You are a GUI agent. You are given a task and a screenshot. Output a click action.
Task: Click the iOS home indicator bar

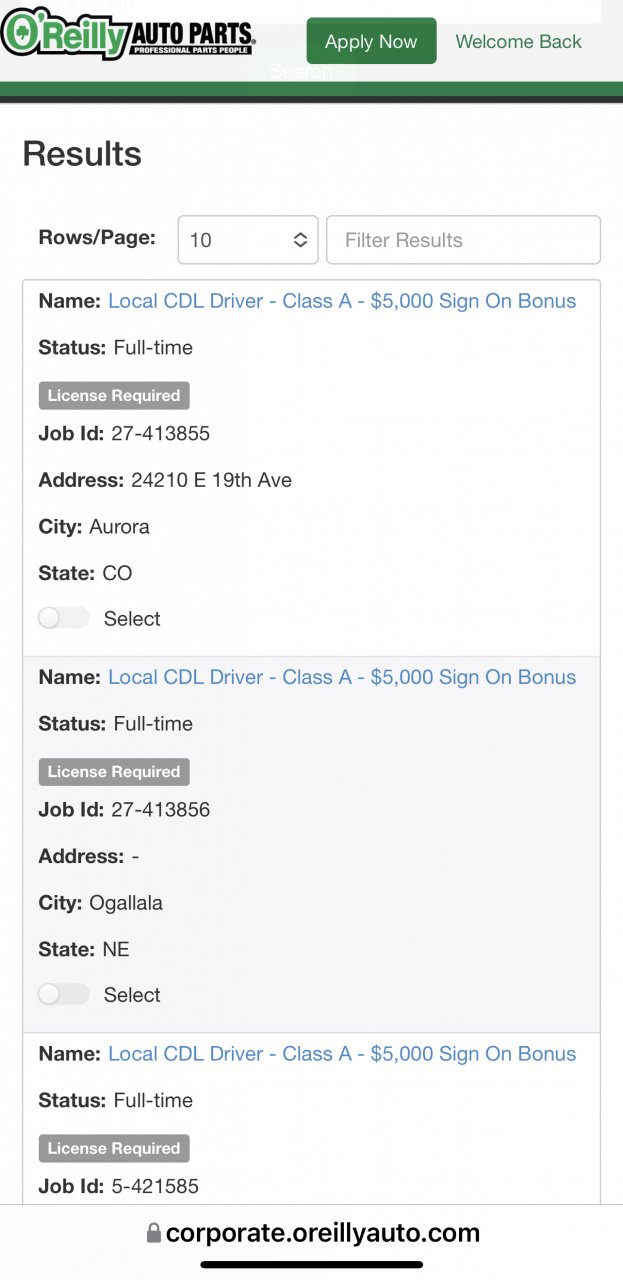312,1265
